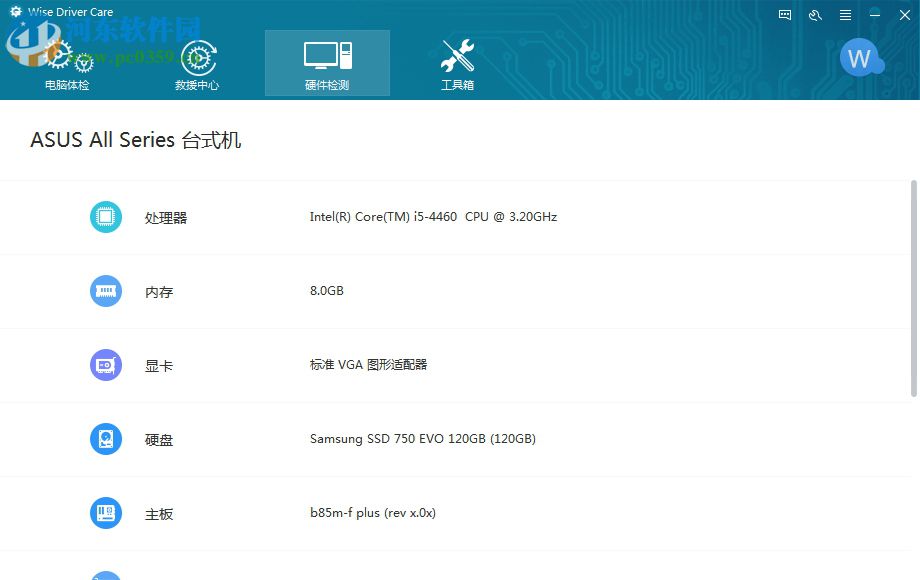Click the 显卡 (Graphics Card) icon

click(x=105, y=364)
